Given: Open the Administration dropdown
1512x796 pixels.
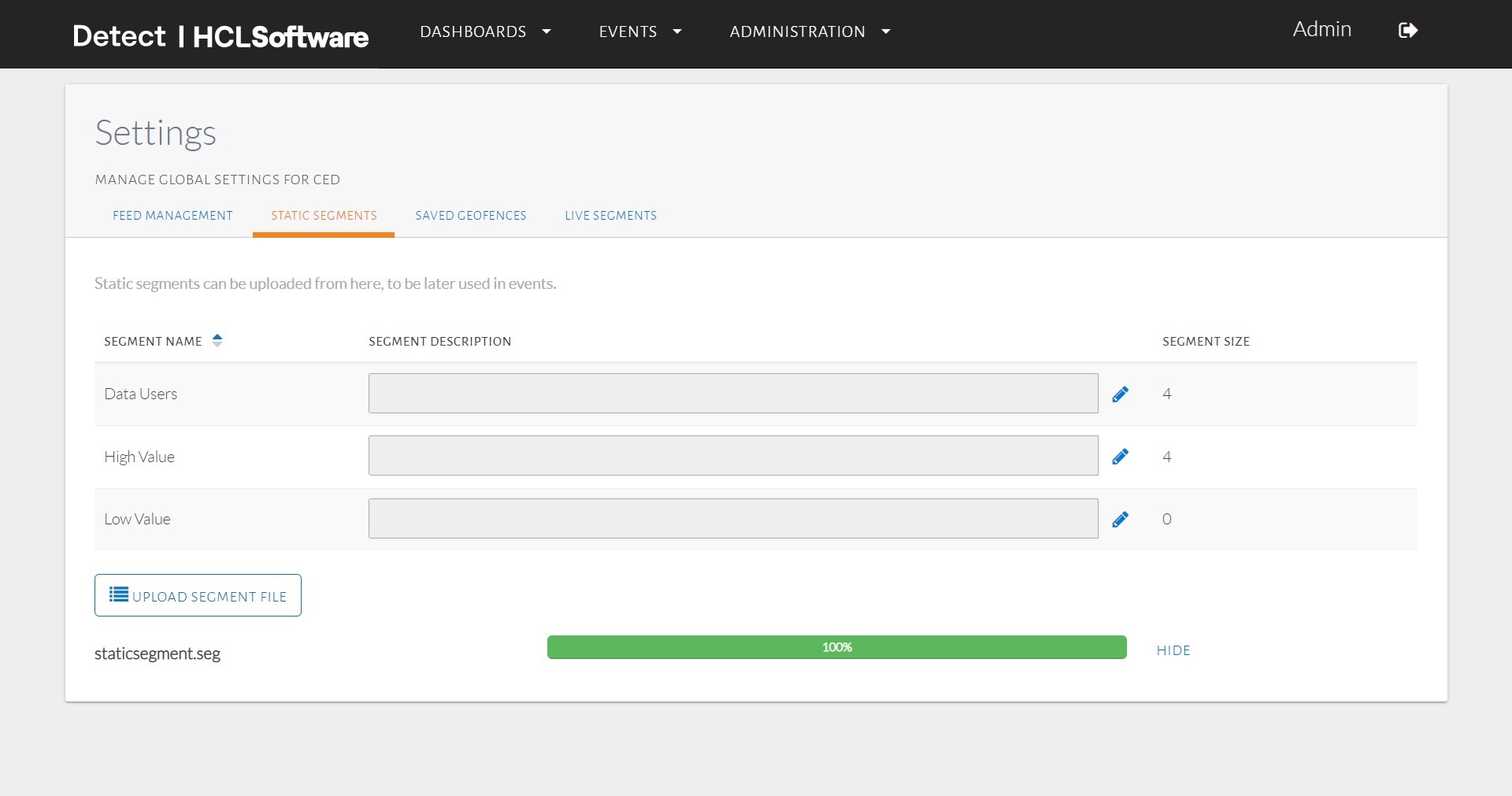Looking at the screenshot, I should point(810,31).
